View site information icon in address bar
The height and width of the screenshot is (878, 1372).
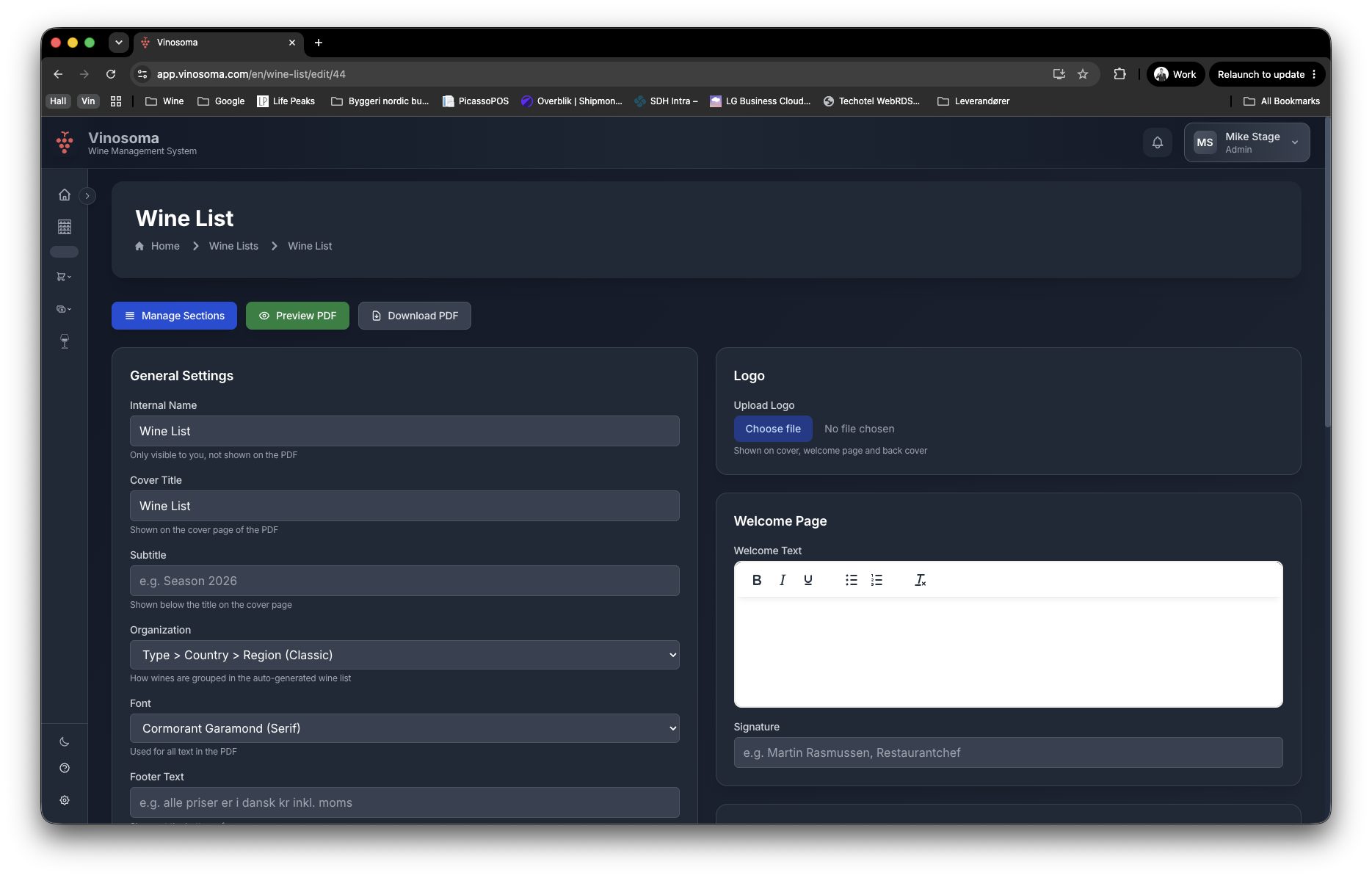[143, 74]
